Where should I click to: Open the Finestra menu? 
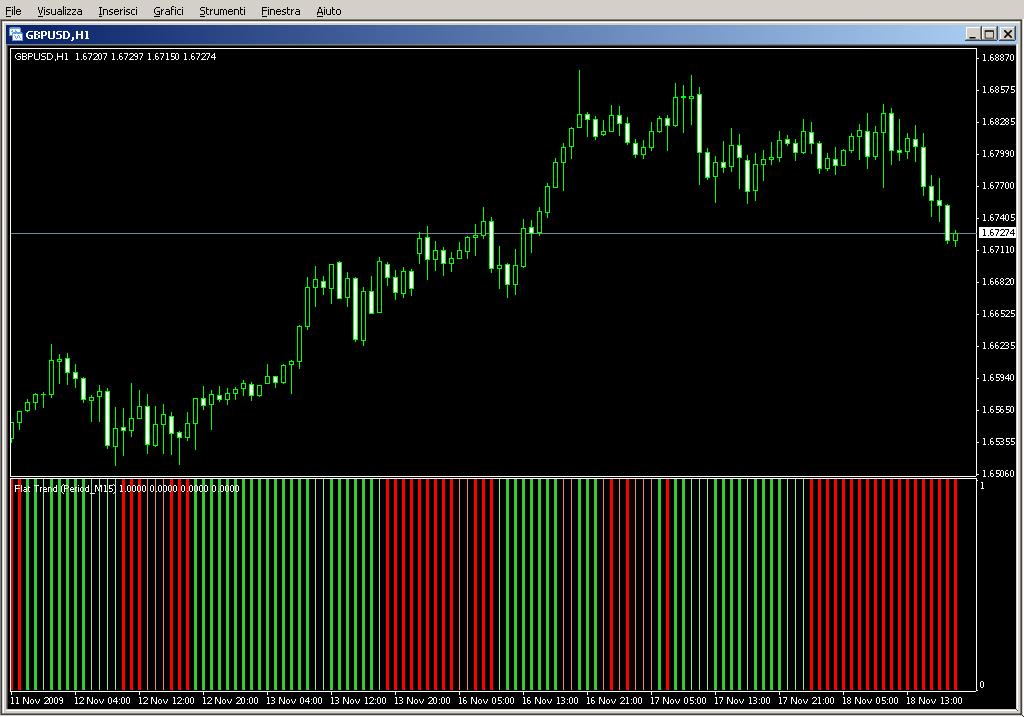[280, 11]
